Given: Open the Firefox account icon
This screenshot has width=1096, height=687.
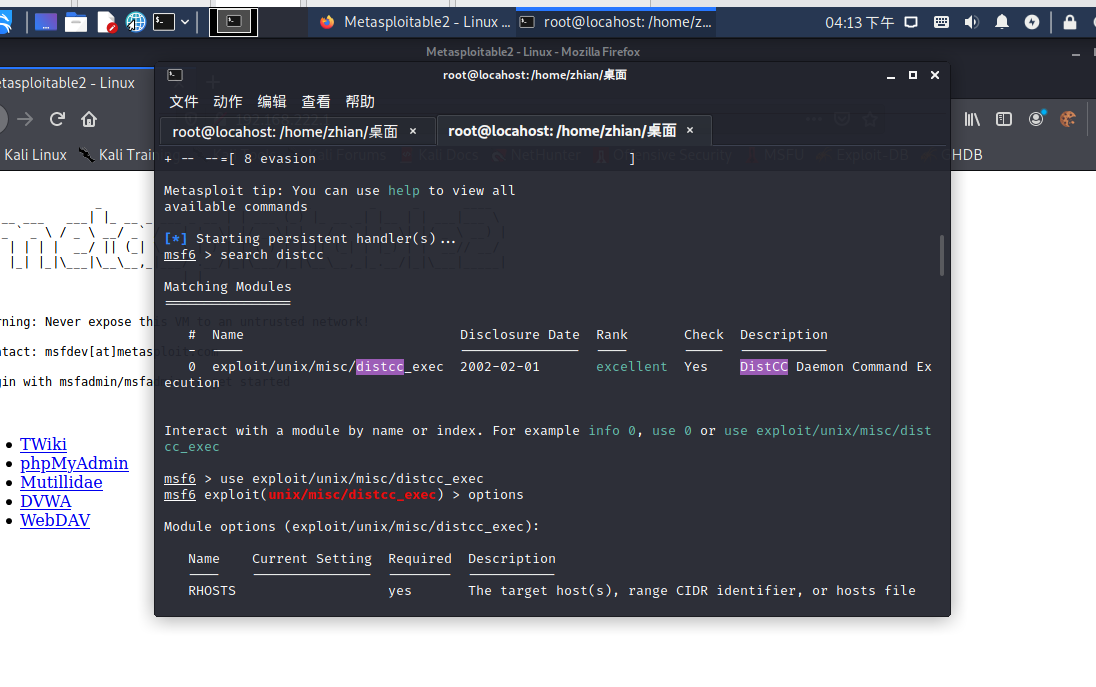Looking at the screenshot, I should point(1036,118).
